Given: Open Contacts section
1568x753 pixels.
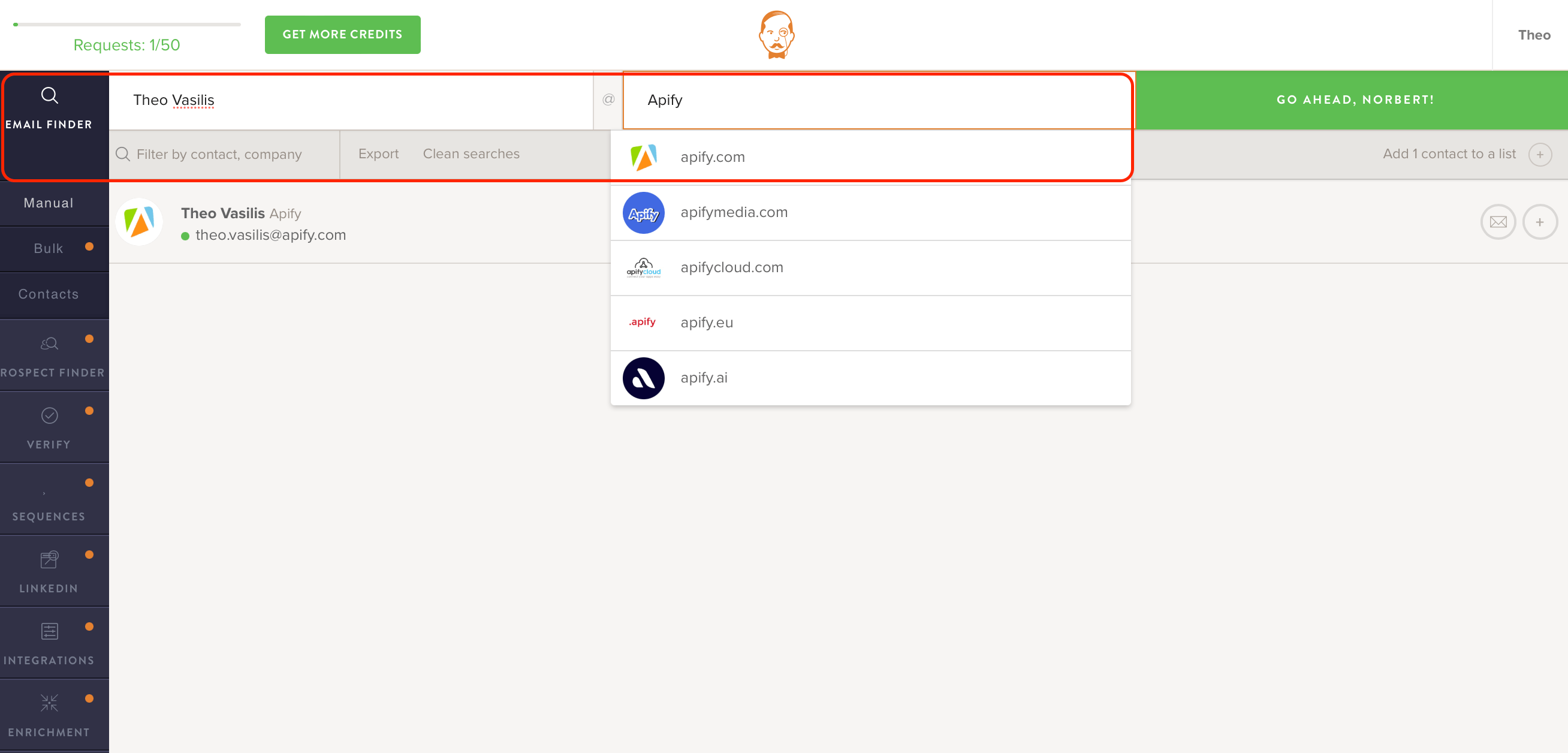Looking at the screenshot, I should point(48,294).
